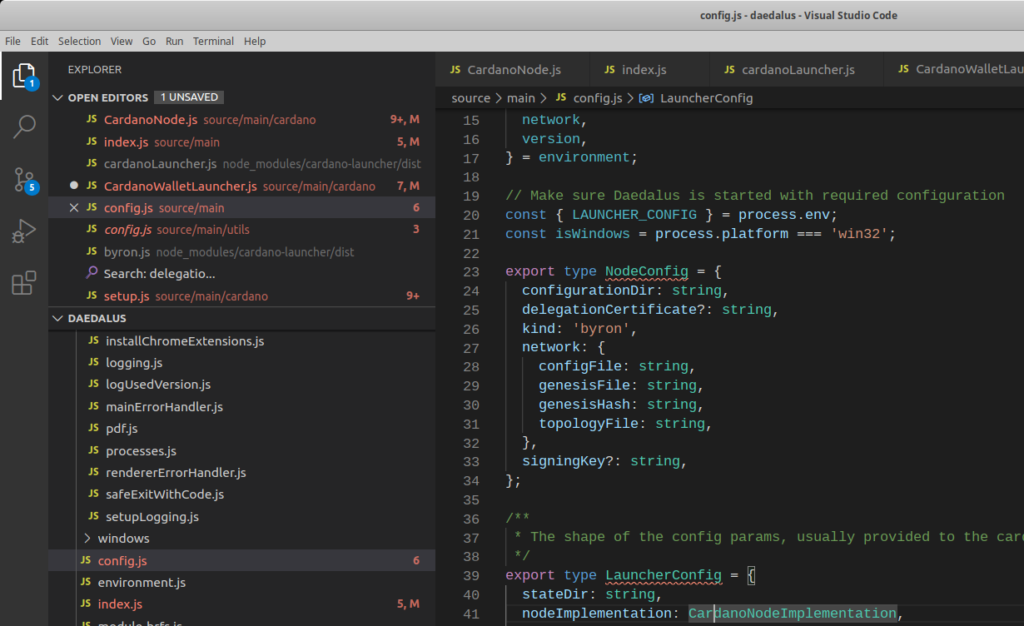Click the unsaved dot beside CardanoWalletLauncher.js
This screenshot has width=1024, height=626.
pyautogui.click(x=74, y=185)
